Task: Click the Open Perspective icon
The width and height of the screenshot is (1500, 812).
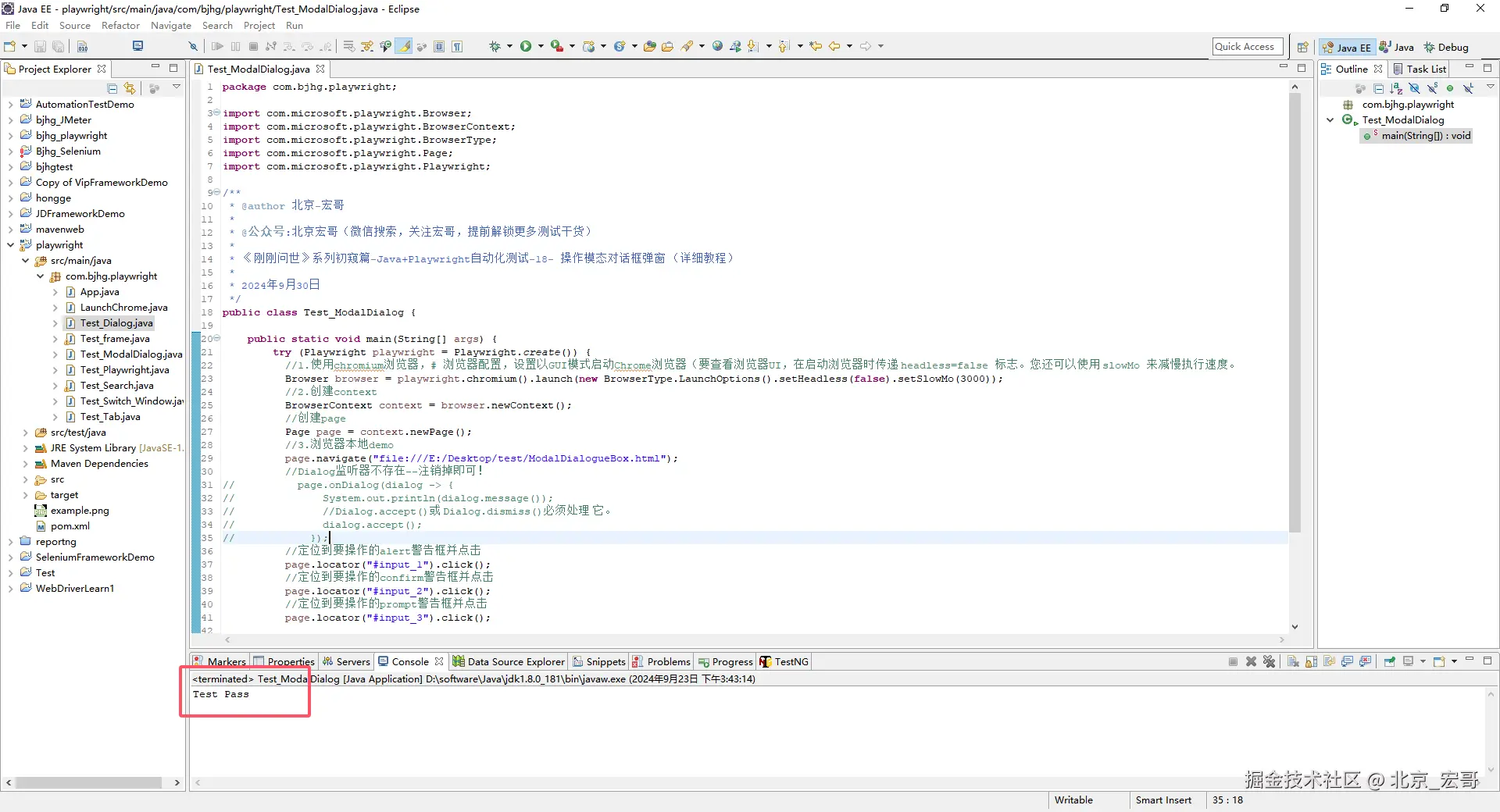Action: [x=1302, y=47]
